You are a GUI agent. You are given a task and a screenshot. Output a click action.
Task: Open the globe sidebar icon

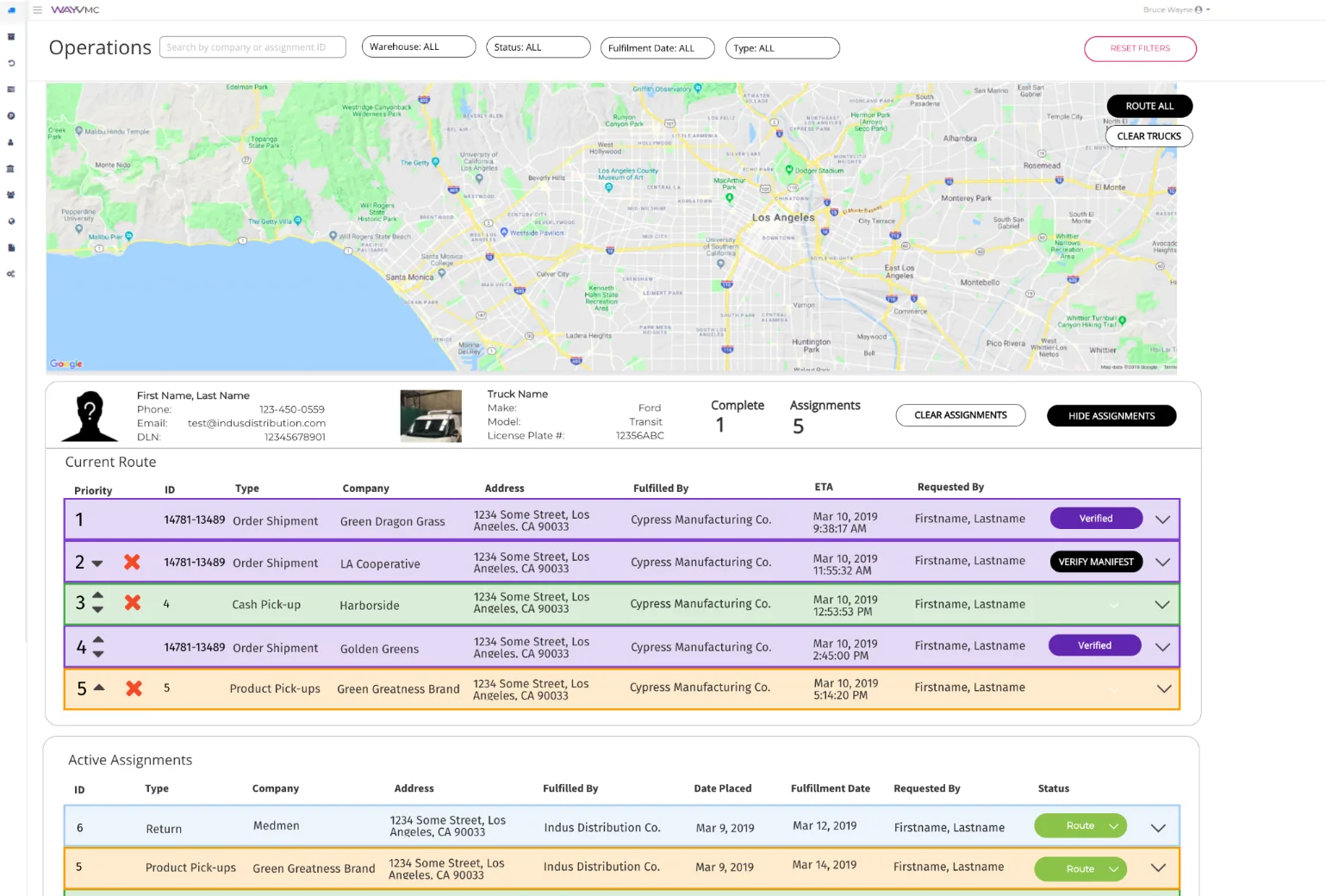point(11,221)
